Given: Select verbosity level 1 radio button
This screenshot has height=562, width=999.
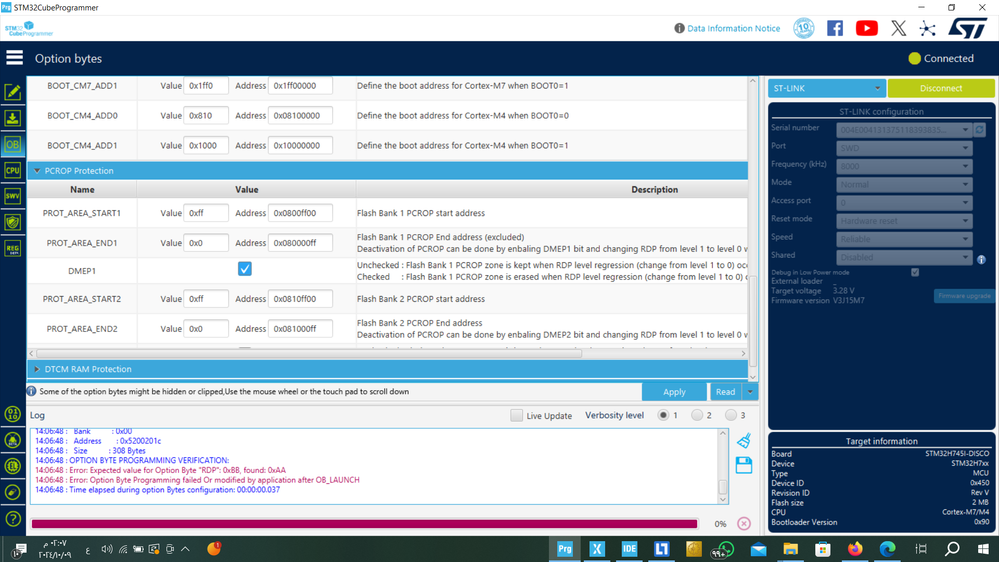Looking at the screenshot, I should [x=663, y=415].
